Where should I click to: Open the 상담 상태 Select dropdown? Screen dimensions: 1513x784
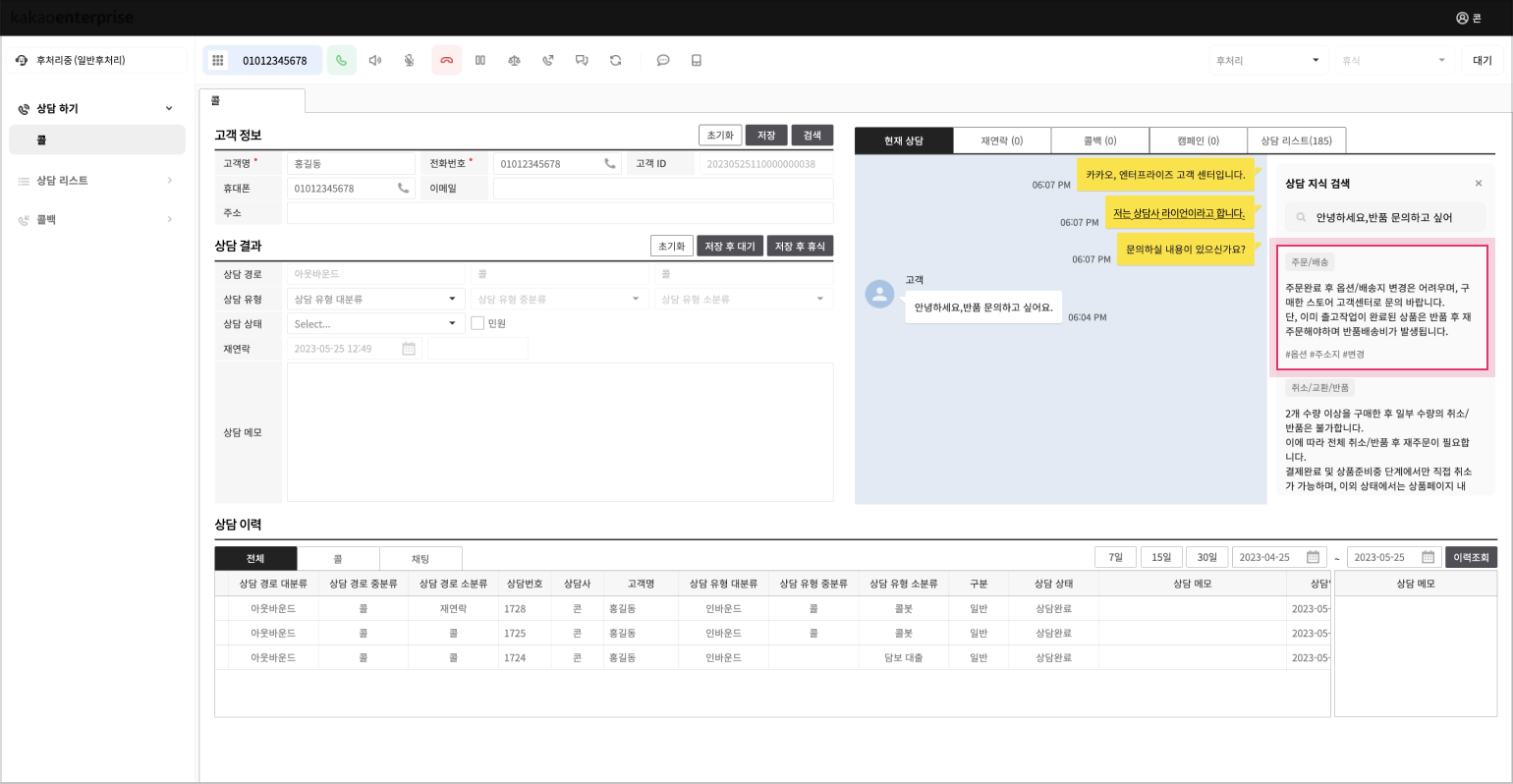click(374, 323)
